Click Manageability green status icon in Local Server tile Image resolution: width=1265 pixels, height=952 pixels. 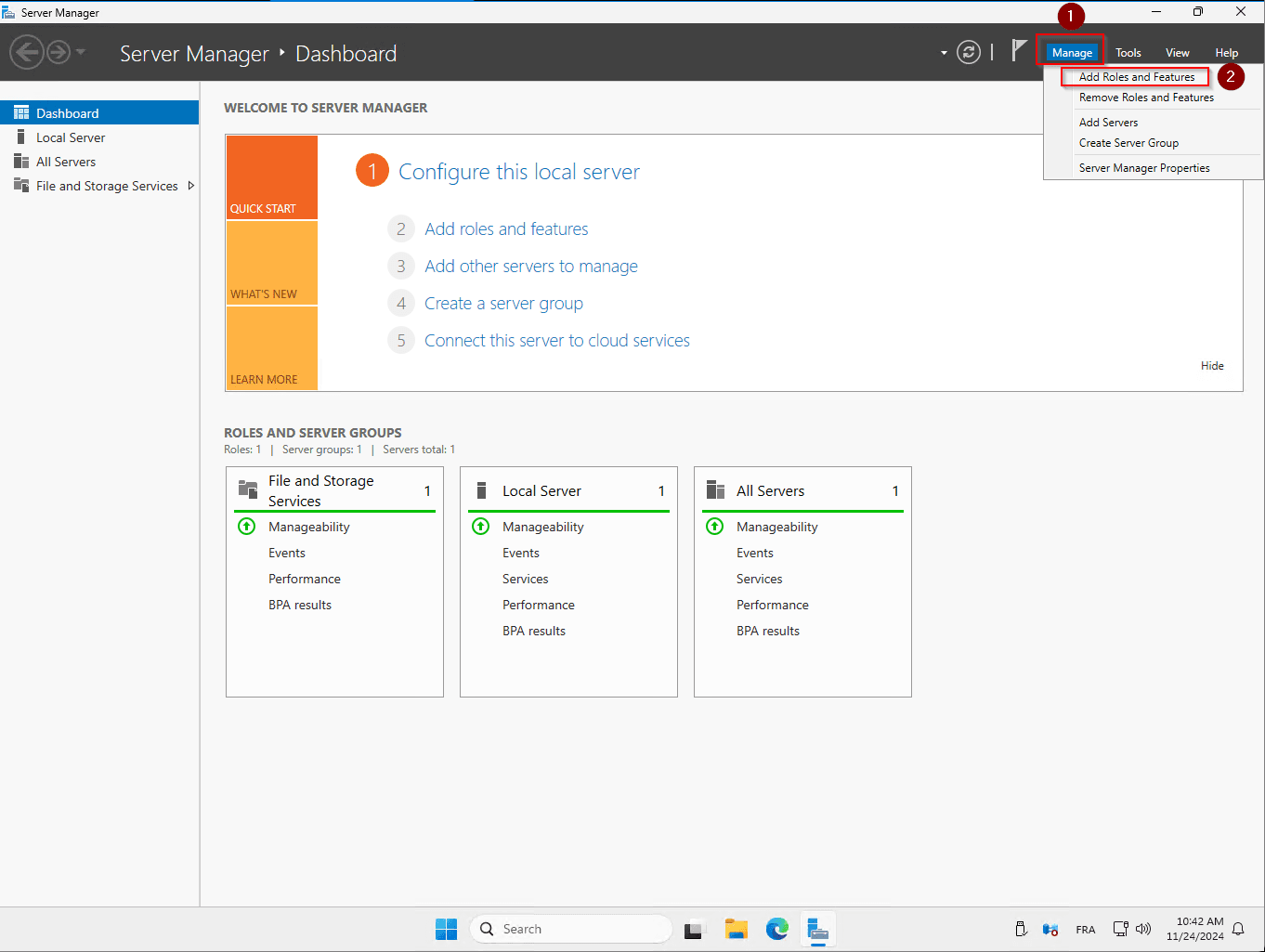tap(481, 527)
